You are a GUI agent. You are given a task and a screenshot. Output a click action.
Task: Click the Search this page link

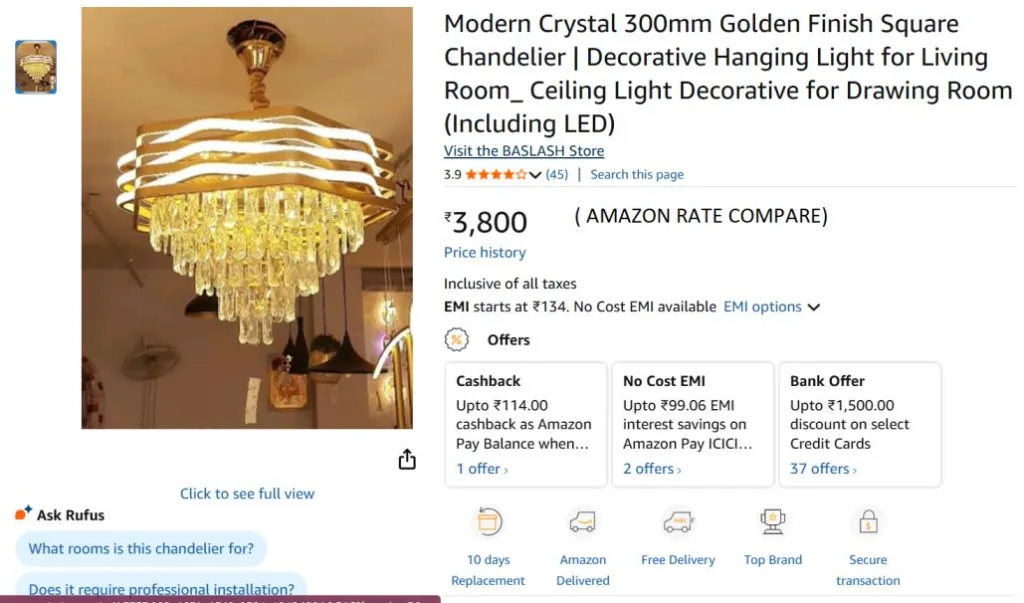pos(637,175)
